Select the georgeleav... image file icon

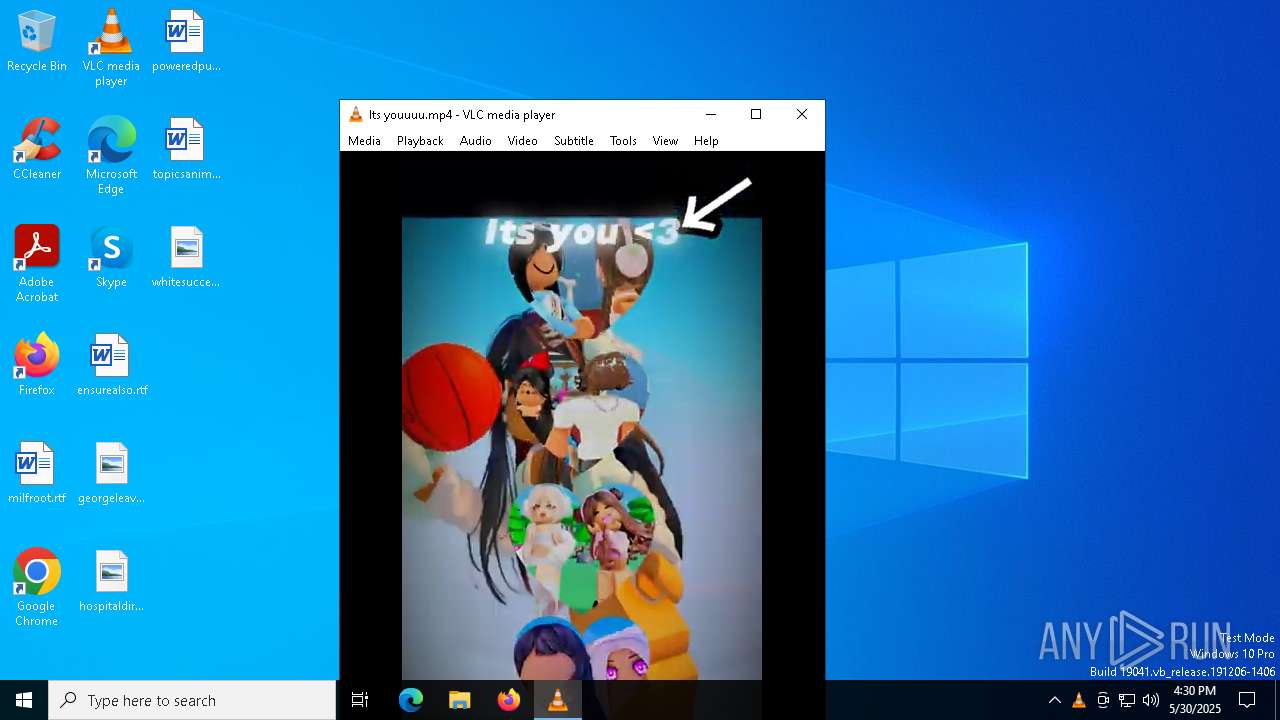(111, 474)
